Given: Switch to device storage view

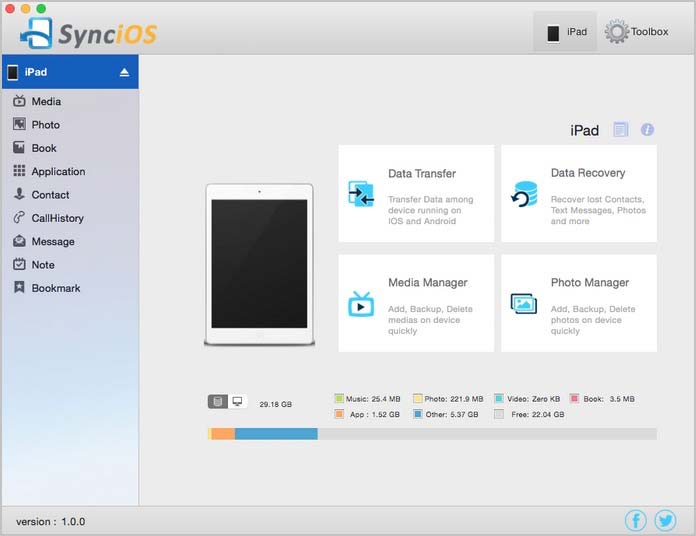Looking at the screenshot, I should click(x=218, y=402).
